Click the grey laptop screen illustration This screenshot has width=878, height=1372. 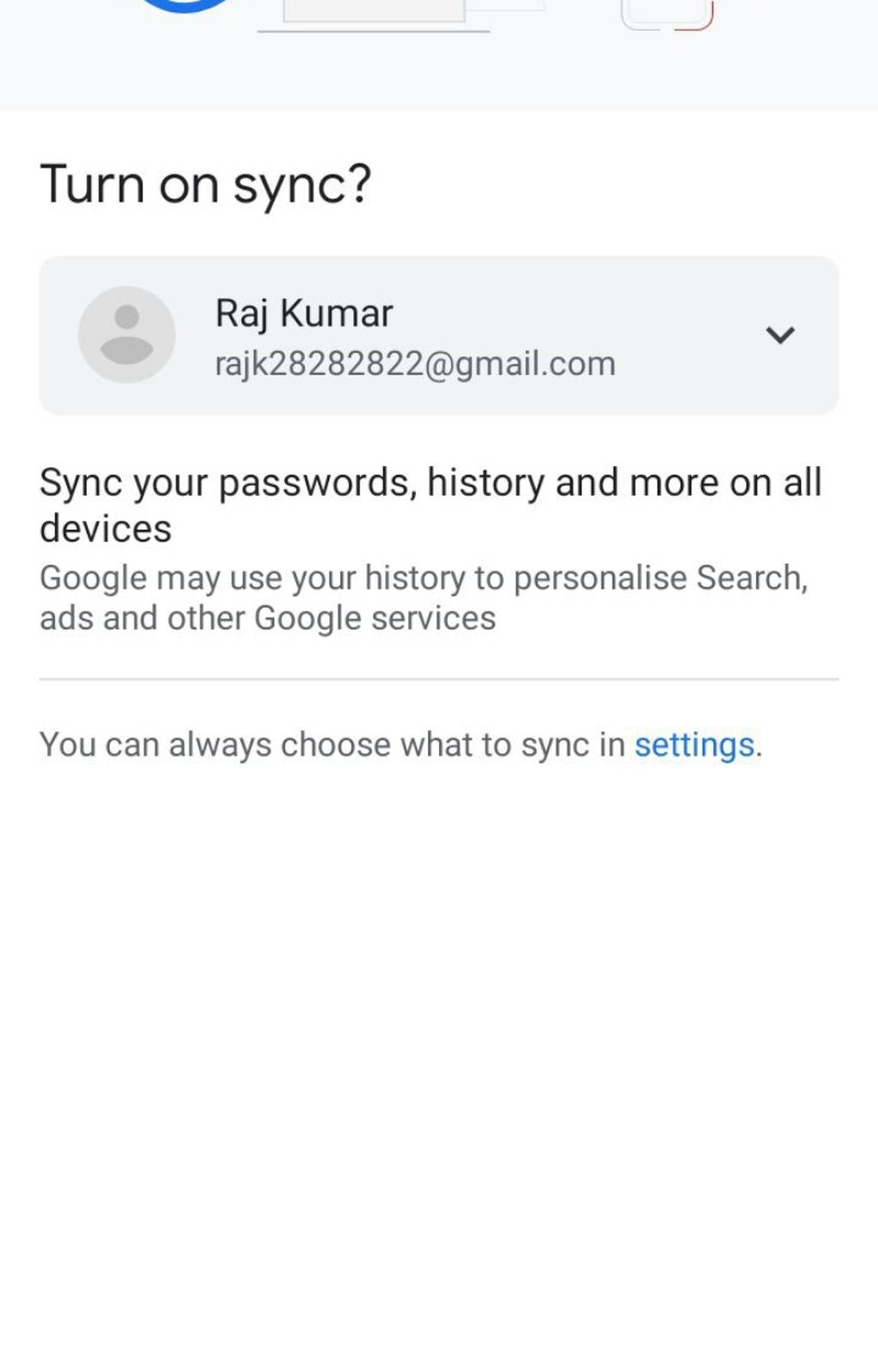(374, 10)
